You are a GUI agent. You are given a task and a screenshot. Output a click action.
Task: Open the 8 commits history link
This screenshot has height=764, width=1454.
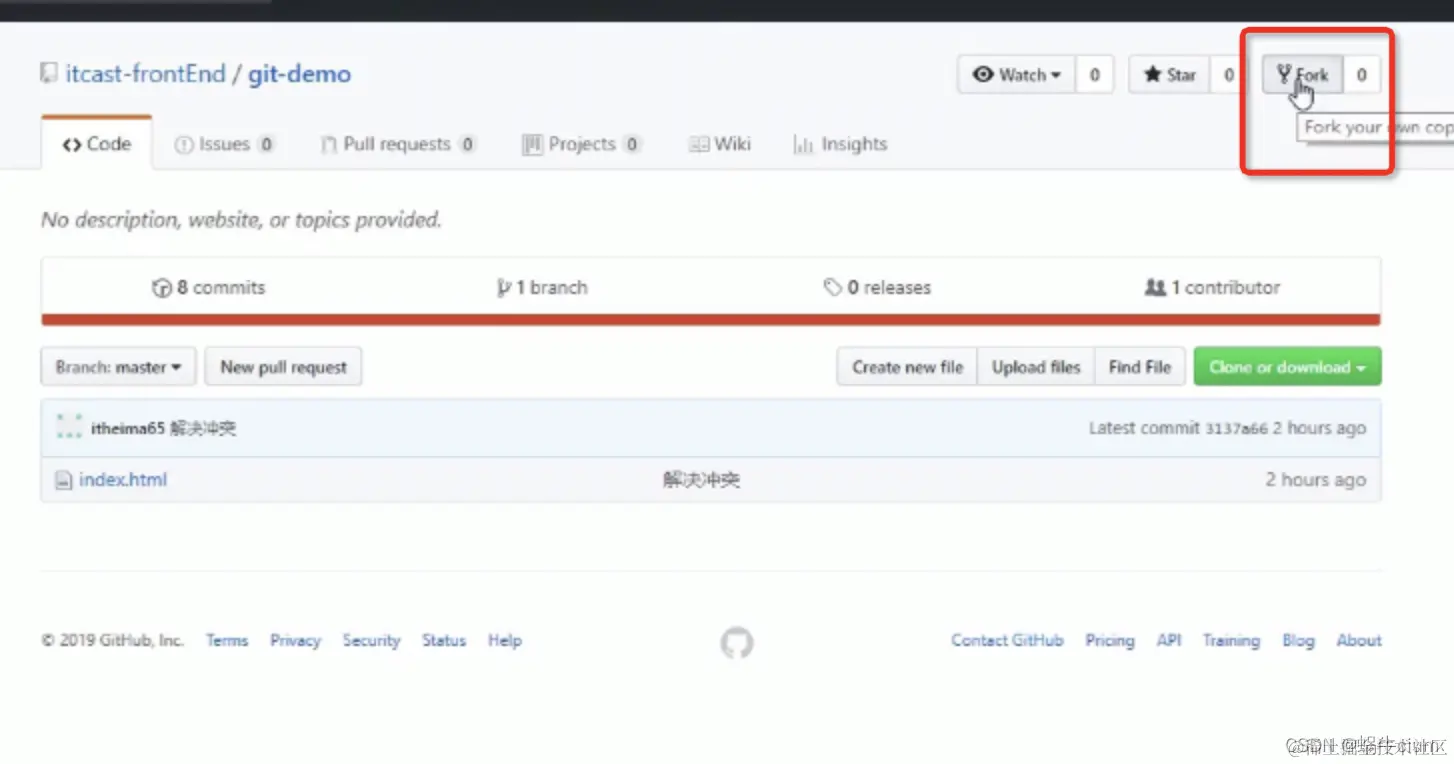pyautogui.click(x=209, y=288)
